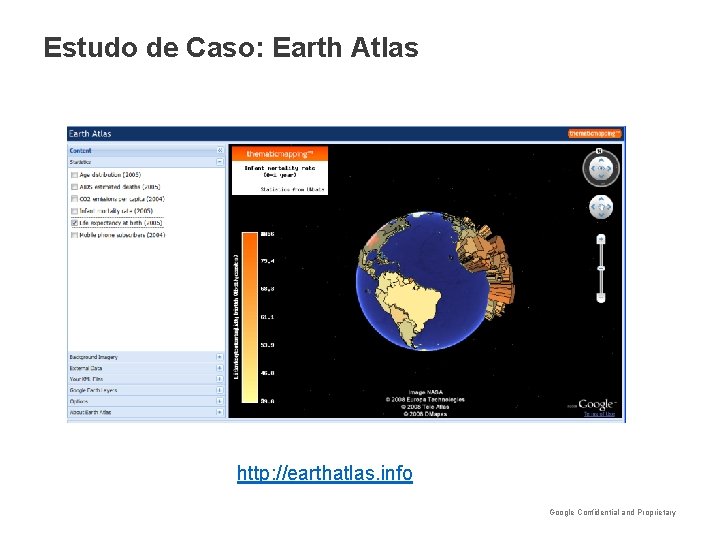Viewport: 720px width, 540px height.
Task: Click the Infant mortality rate legend text
Action: click(x=280, y=171)
